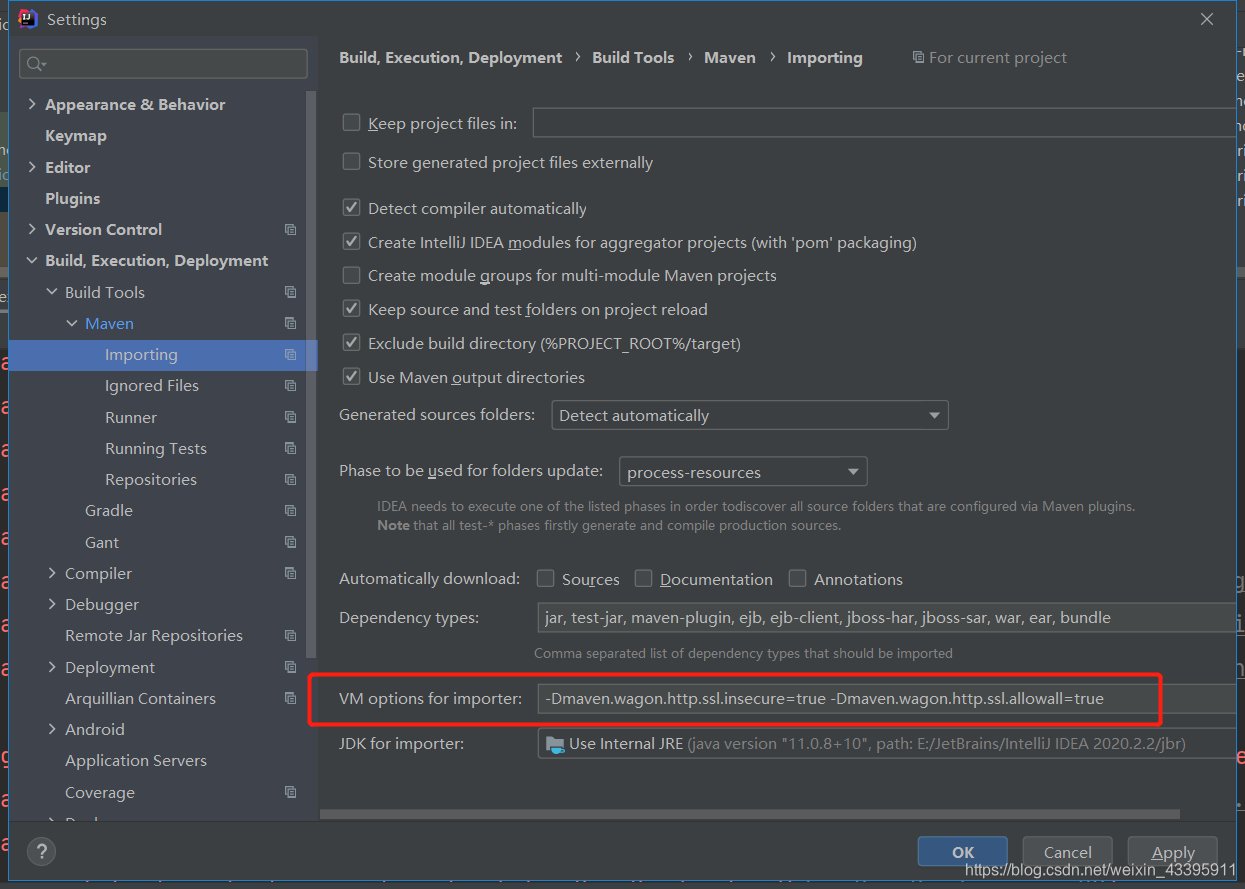The image size is (1245, 889).
Task: Select Keymap in settings tree
Action: click(x=76, y=135)
